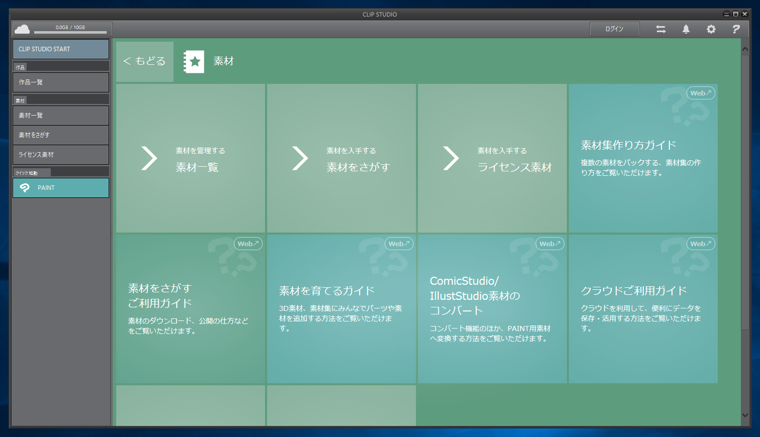This screenshot has height=437, width=760.
Task: Click the PAINT logo icon in sidebar
Action: (x=25, y=187)
